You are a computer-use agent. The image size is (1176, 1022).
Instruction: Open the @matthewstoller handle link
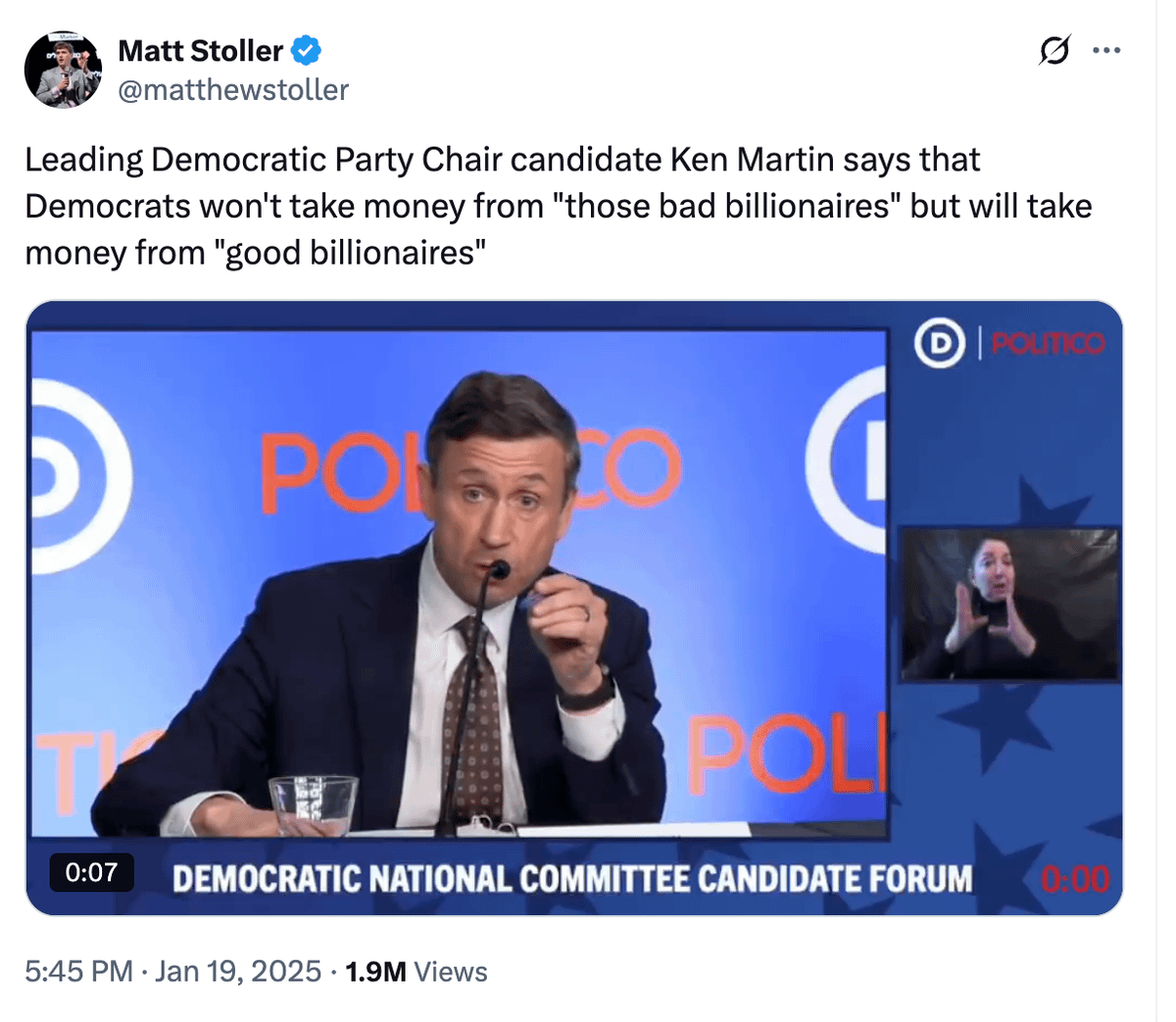(x=233, y=90)
